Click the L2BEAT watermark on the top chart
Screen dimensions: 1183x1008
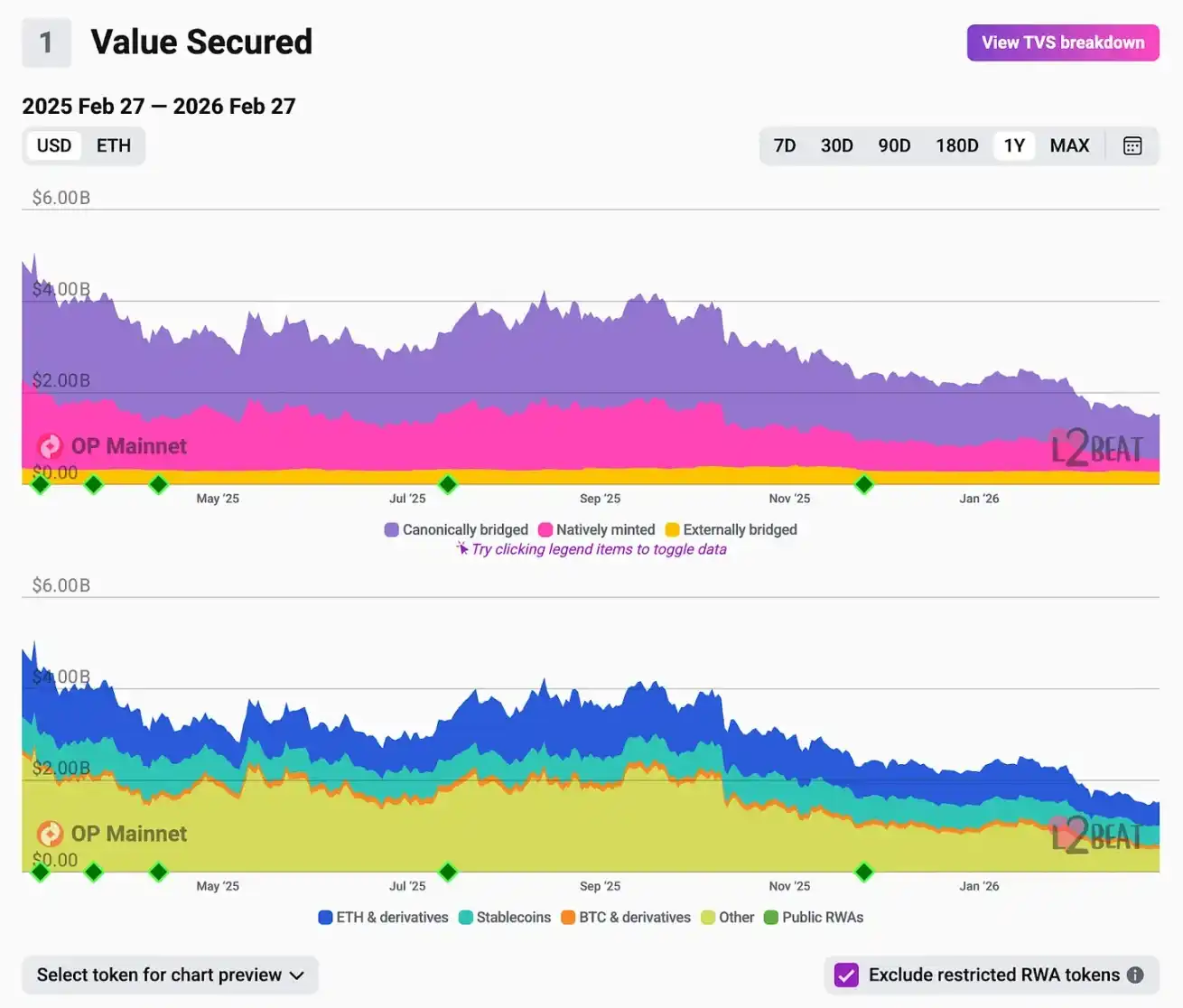(1096, 446)
